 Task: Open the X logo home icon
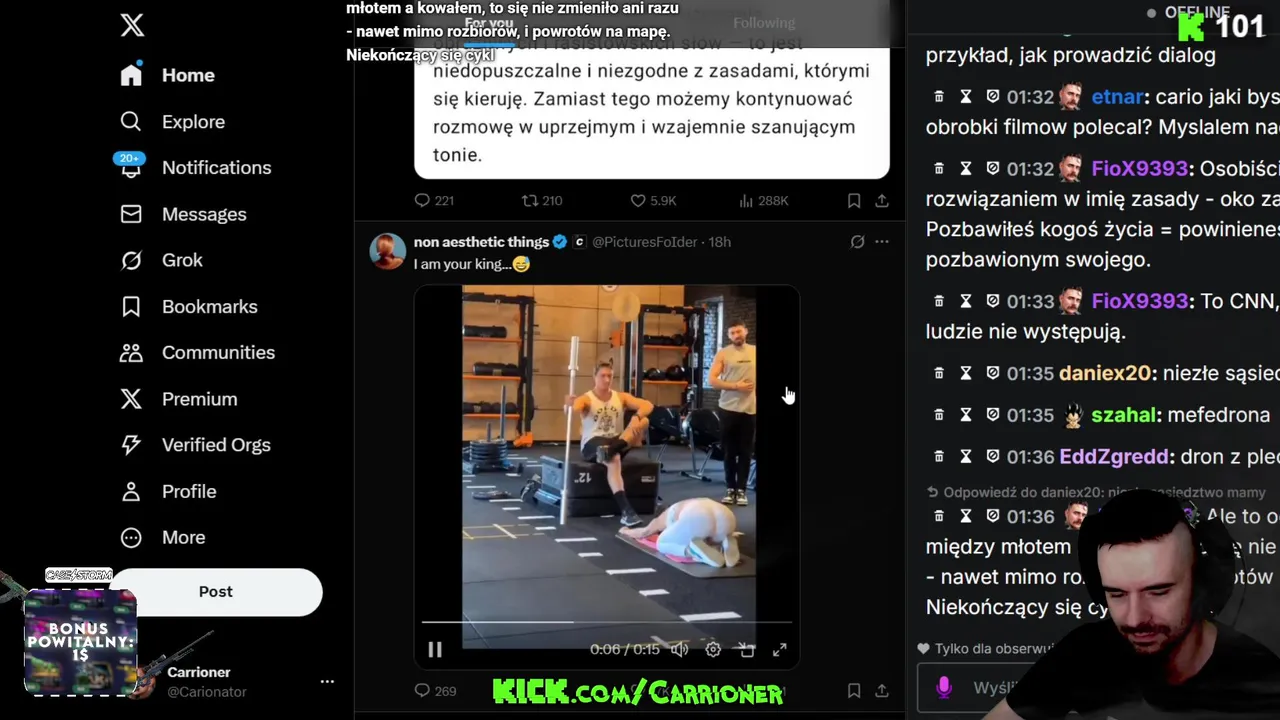point(132,26)
